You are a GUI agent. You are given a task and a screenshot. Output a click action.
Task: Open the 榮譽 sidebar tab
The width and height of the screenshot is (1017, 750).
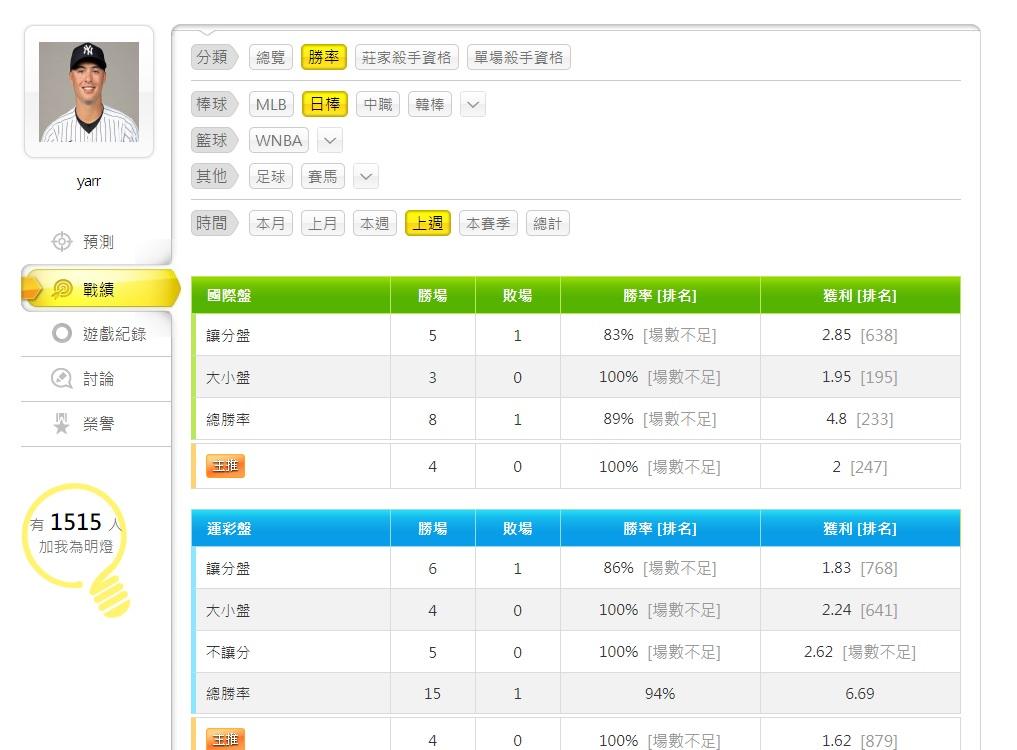point(96,424)
